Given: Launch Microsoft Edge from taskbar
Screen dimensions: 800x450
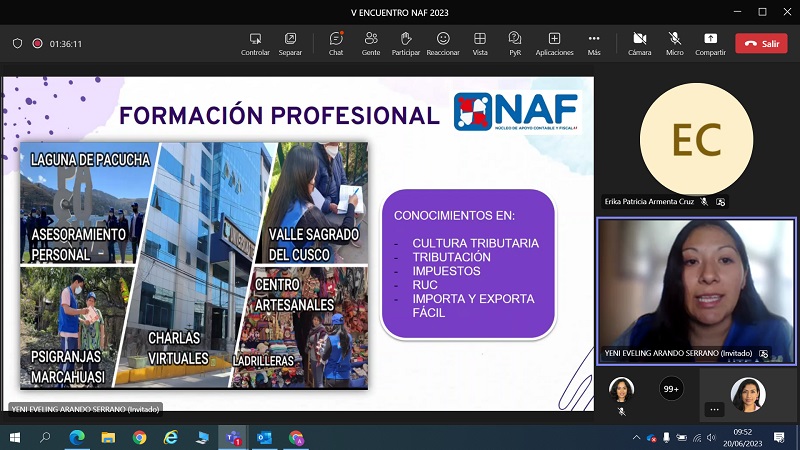Looking at the screenshot, I should tap(77, 438).
